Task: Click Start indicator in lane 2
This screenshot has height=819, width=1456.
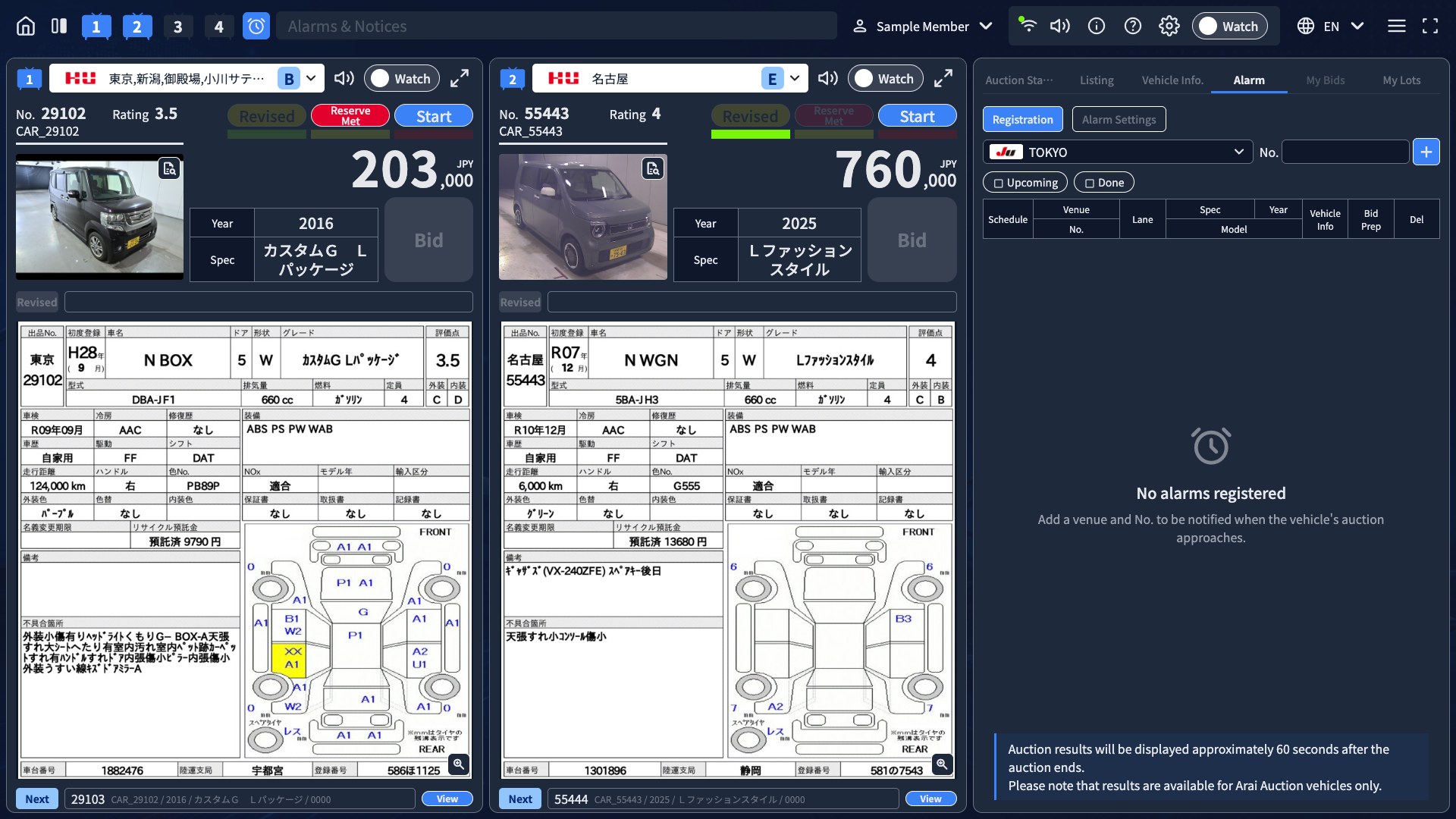Action: 917,116
